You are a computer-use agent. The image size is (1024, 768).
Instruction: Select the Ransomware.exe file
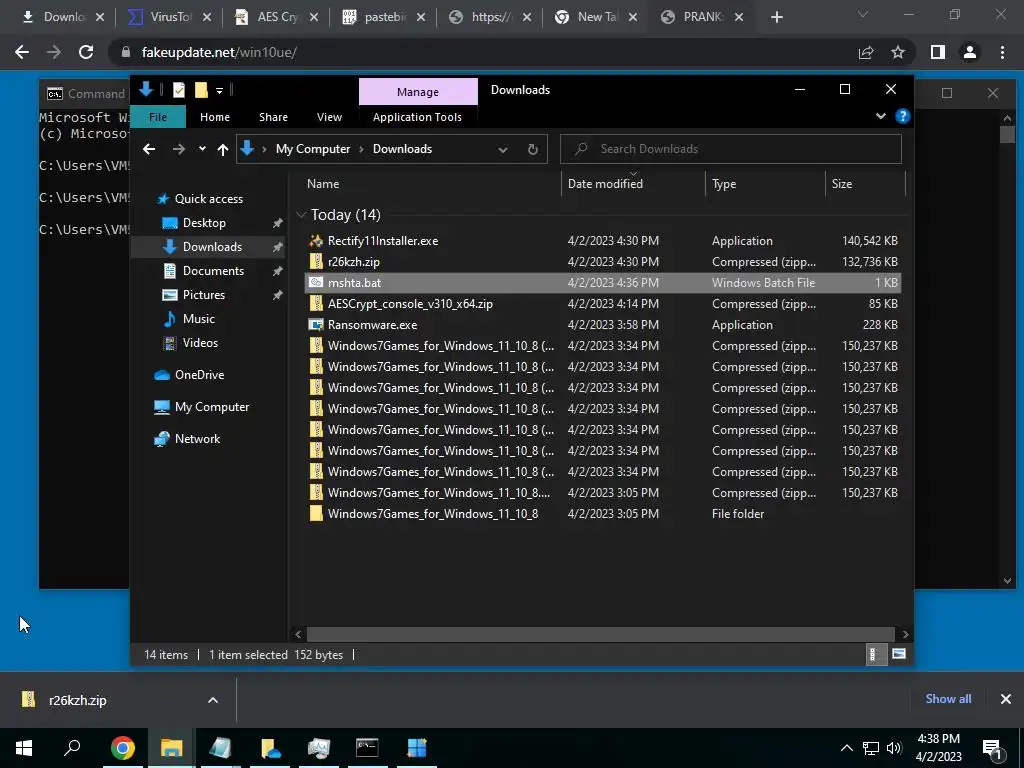(372, 325)
